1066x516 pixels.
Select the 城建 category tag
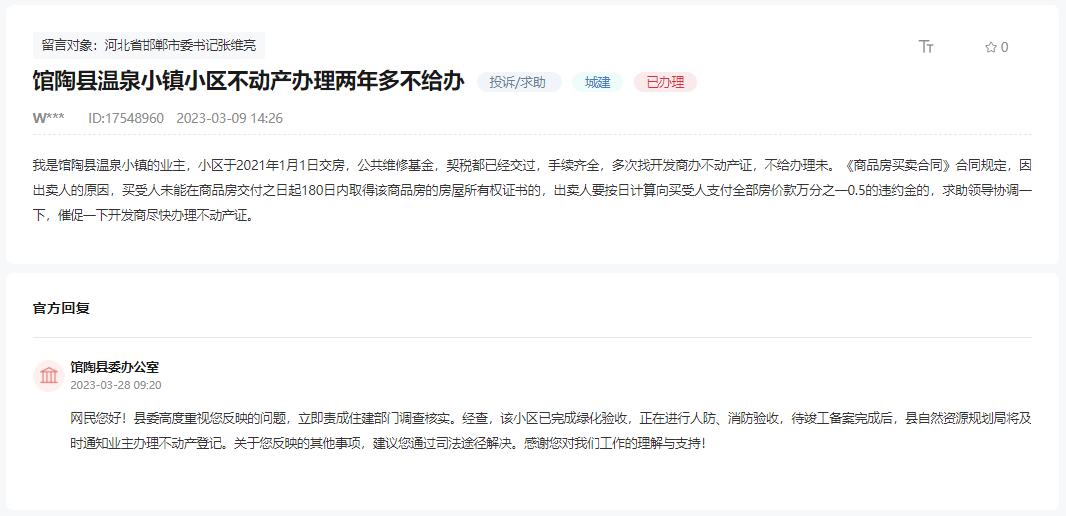(598, 82)
